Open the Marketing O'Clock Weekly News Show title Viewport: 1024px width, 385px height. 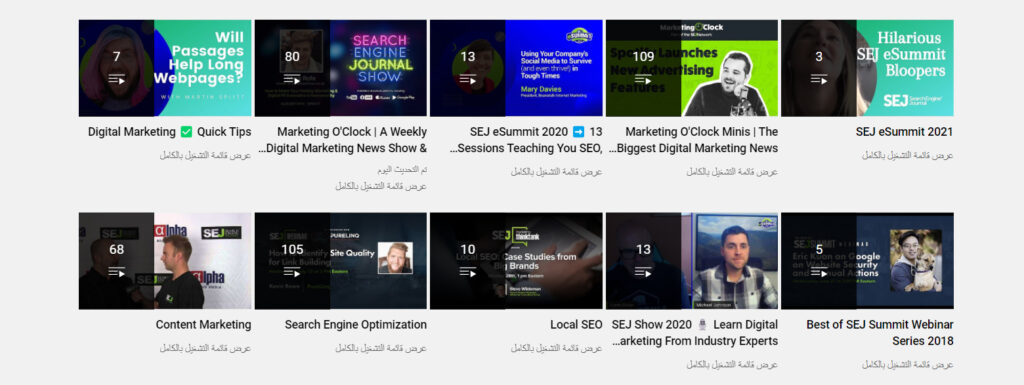pos(343,140)
